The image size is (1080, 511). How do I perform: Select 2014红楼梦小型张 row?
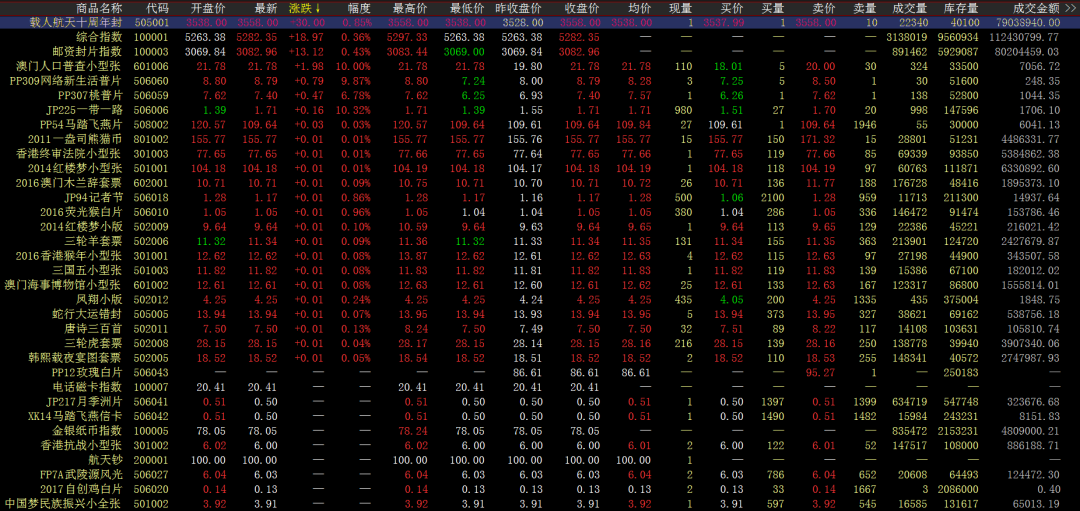540,168
